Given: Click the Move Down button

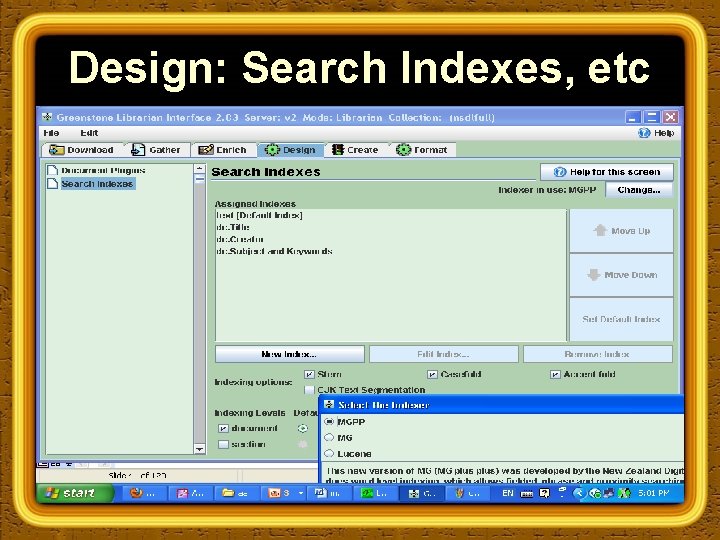Looking at the screenshot, I should [x=621, y=275].
